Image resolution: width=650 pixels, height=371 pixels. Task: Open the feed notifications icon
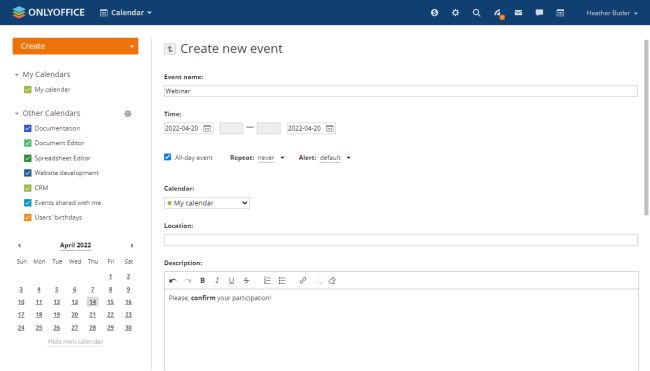point(498,14)
